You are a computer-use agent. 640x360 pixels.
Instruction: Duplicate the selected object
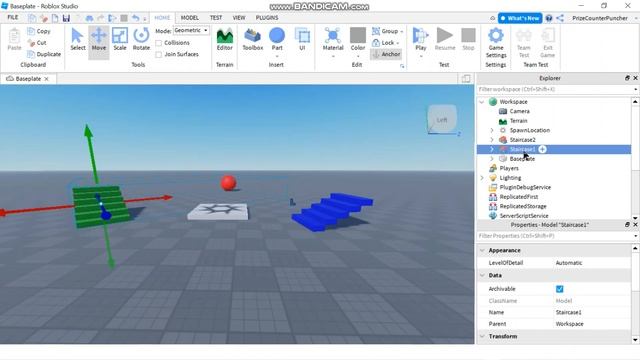[x=44, y=54]
